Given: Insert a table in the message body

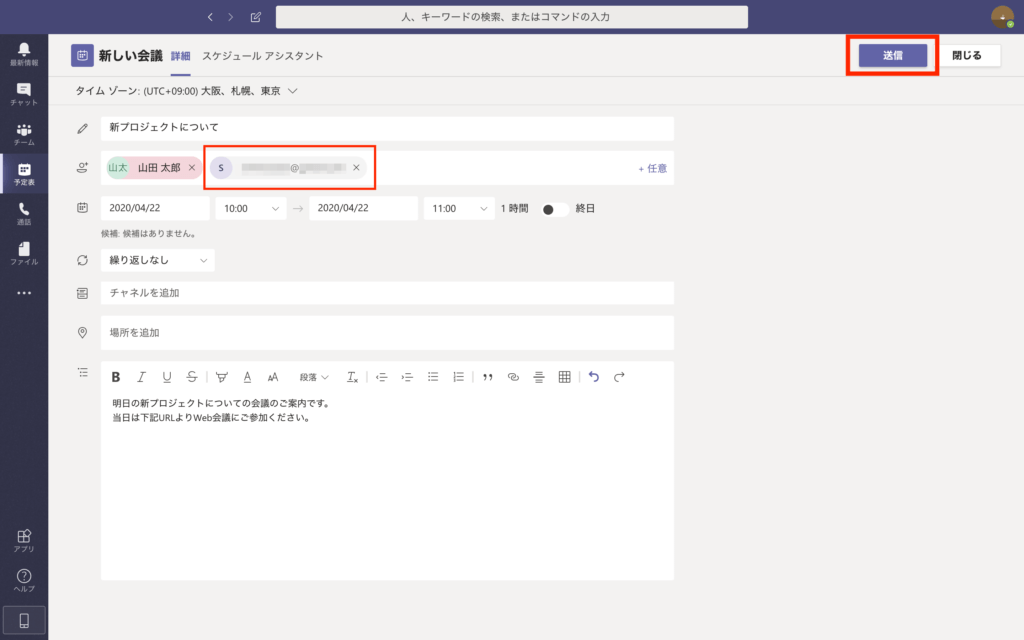Looking at the screenshot, I should click(564, 377).
